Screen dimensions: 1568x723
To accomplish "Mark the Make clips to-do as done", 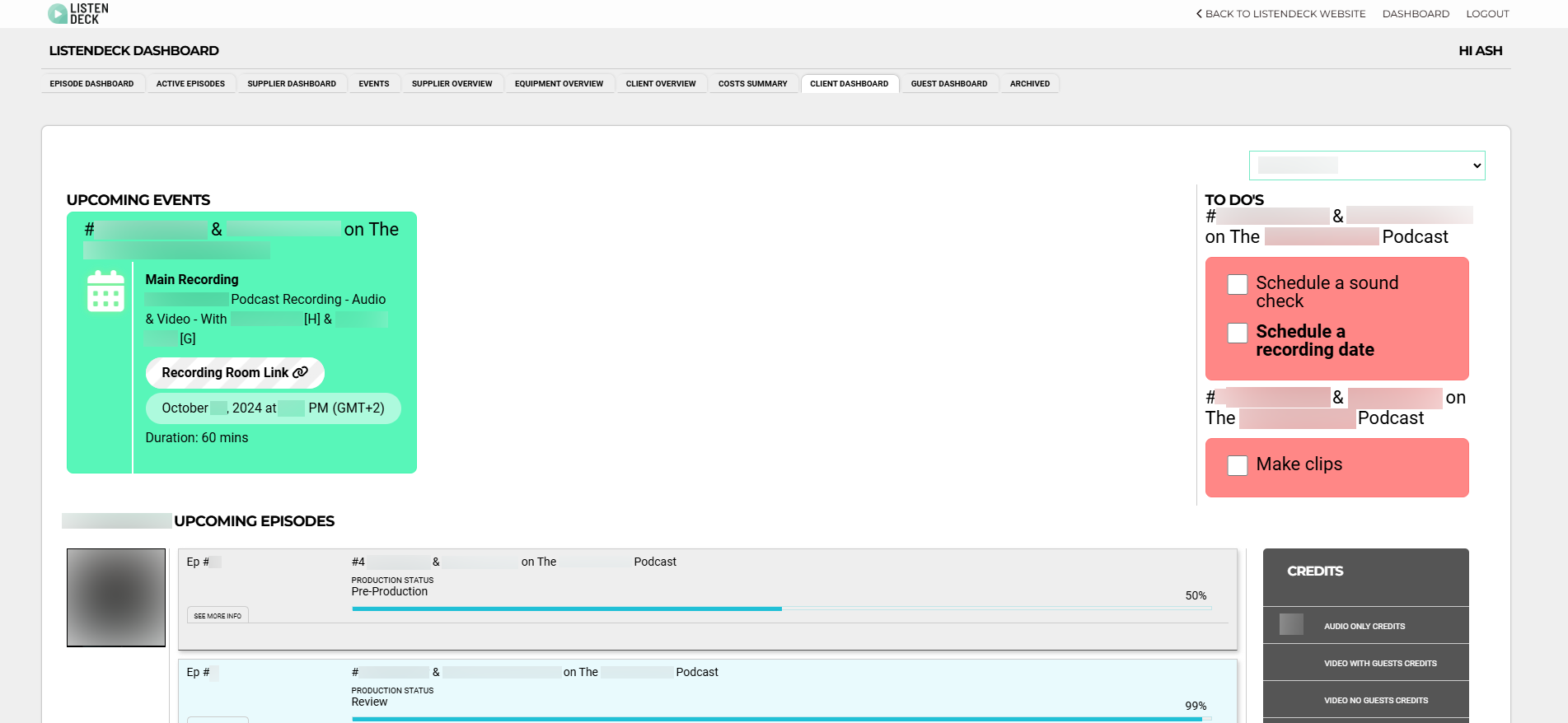I will 1237,465.
